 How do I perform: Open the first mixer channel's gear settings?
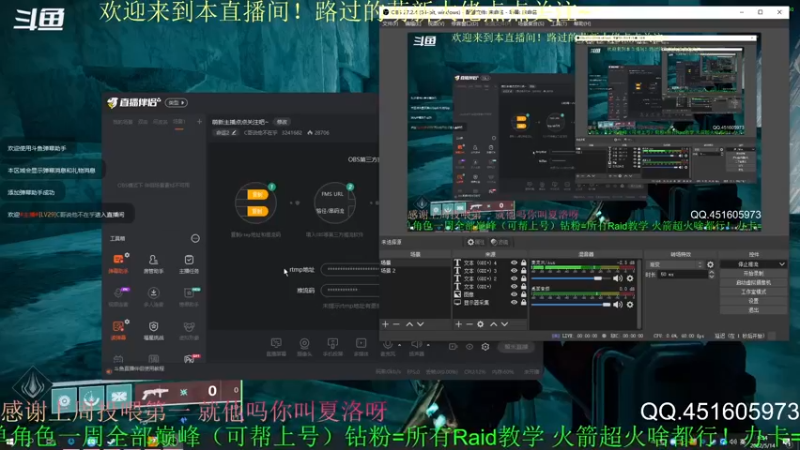(630, 279)
